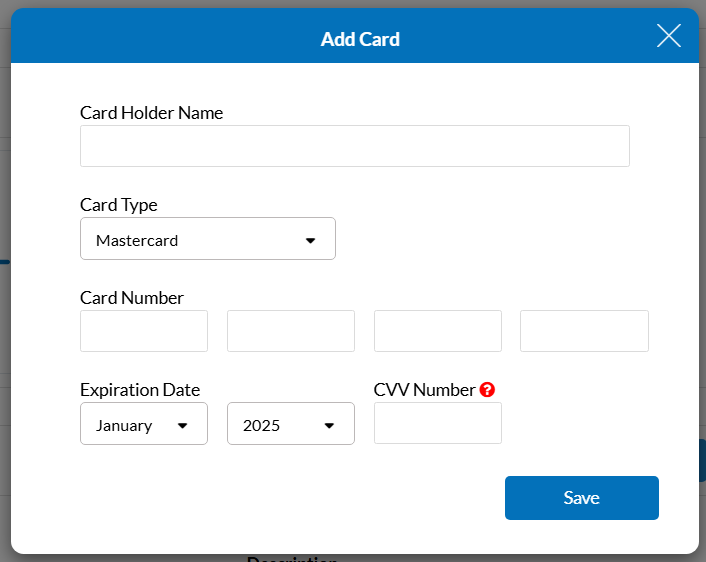The height and width of the screenshot is (562, 706).
Task: Click the arrow in the Mastercard dropdown
Action: pos(310,240)
